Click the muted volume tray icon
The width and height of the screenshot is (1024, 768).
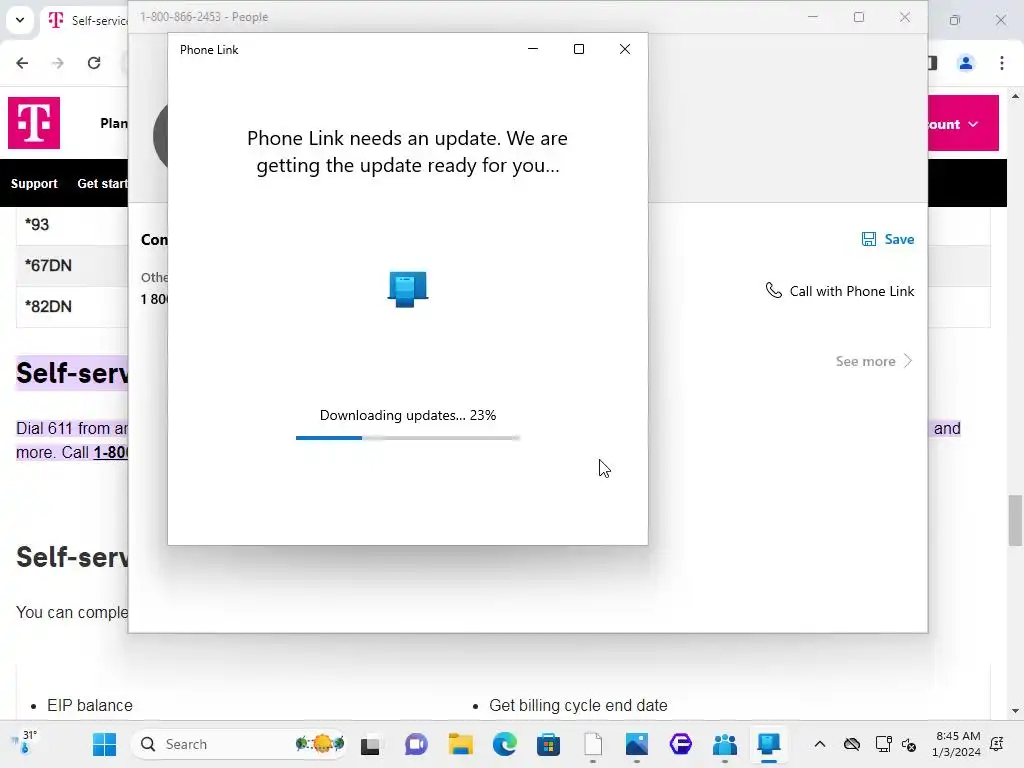point(909,744)
